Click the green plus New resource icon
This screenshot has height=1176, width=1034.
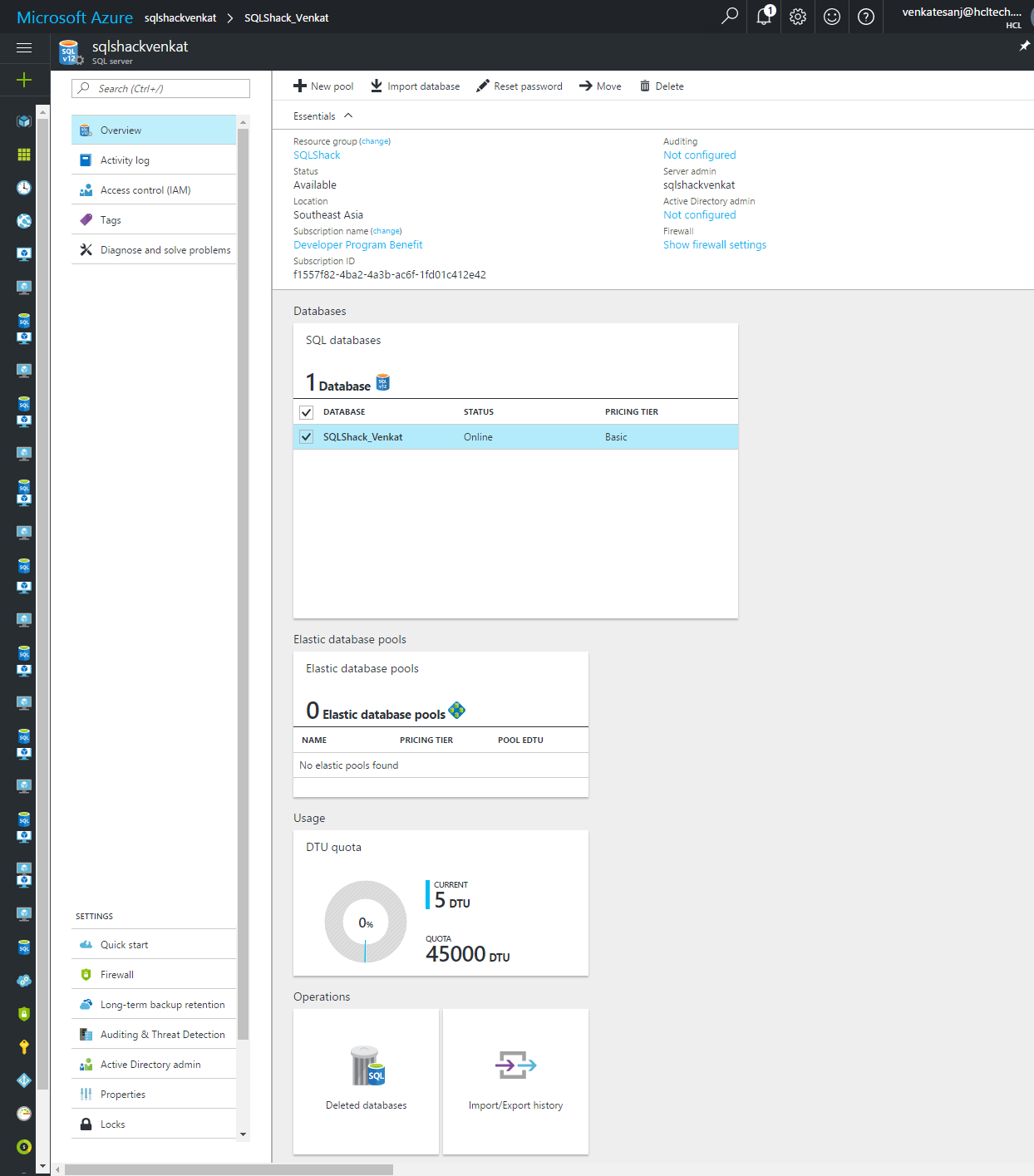[24, 80]
